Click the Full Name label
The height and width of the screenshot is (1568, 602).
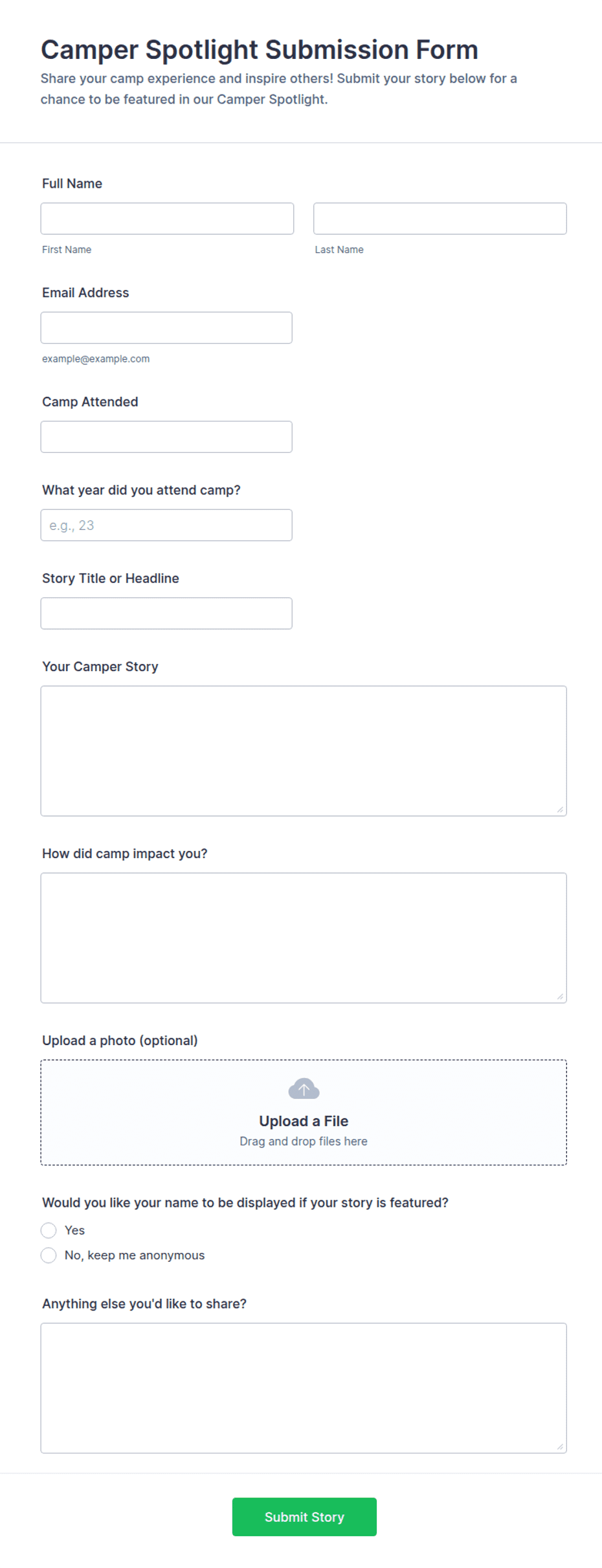[72, 184]
